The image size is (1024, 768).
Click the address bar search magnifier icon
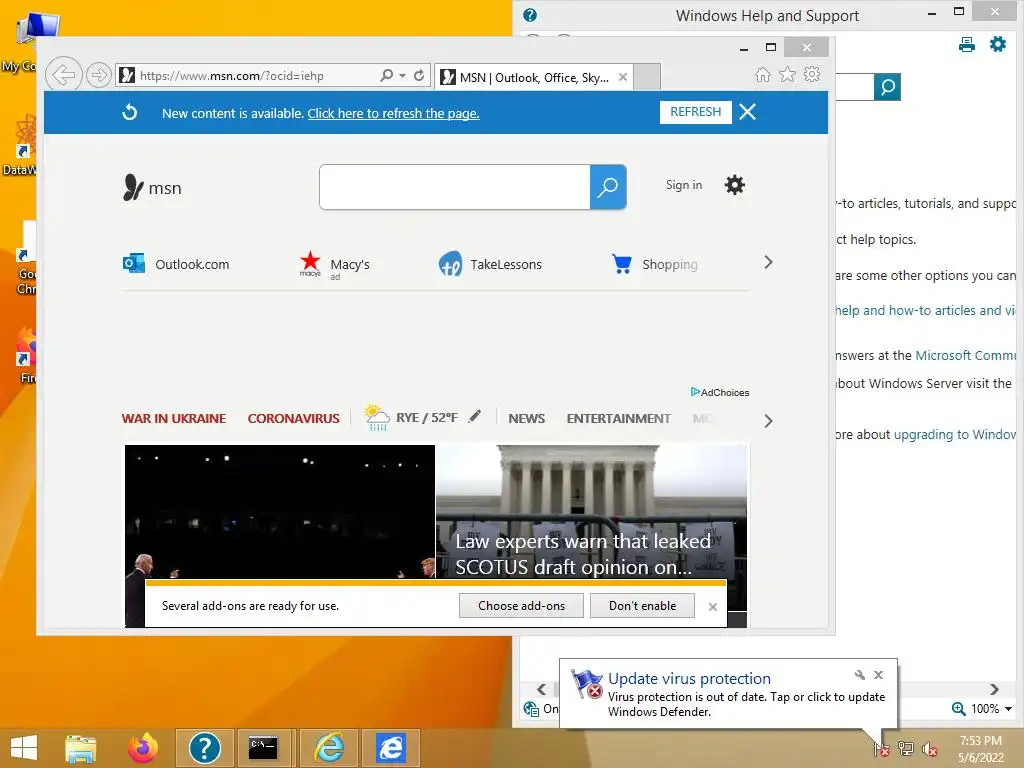coord(387,75)
